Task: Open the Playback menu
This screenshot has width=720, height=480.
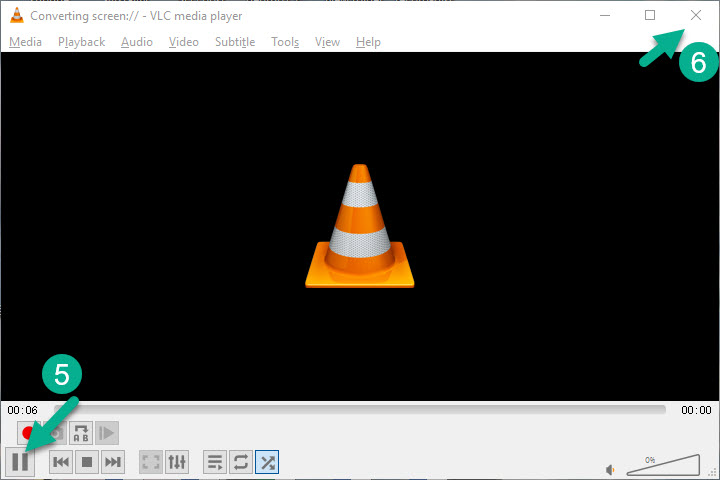Action: point(81,42)
